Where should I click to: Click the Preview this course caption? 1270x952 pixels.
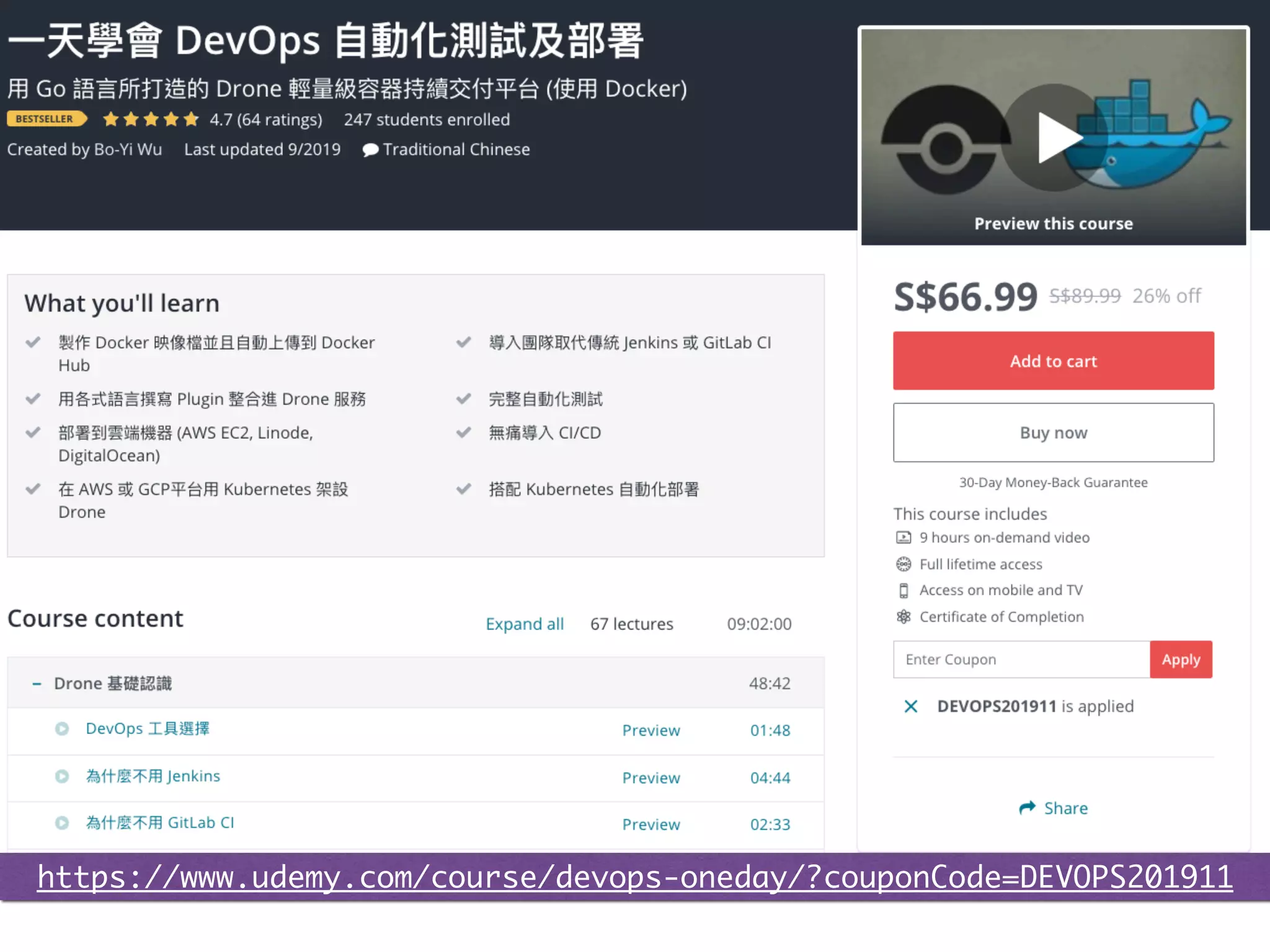(x=1054, y=224)
